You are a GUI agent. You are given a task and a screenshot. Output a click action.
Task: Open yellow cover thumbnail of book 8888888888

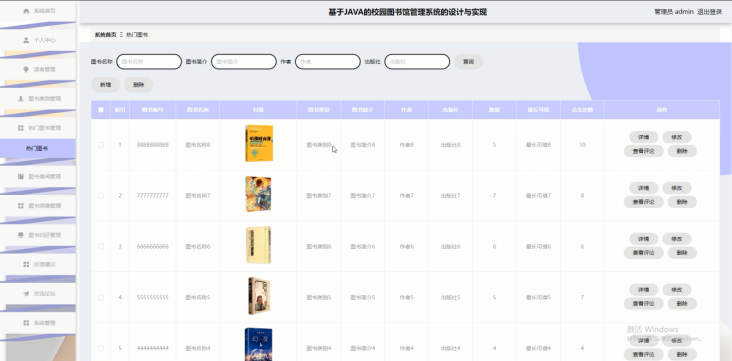point(259,143)
